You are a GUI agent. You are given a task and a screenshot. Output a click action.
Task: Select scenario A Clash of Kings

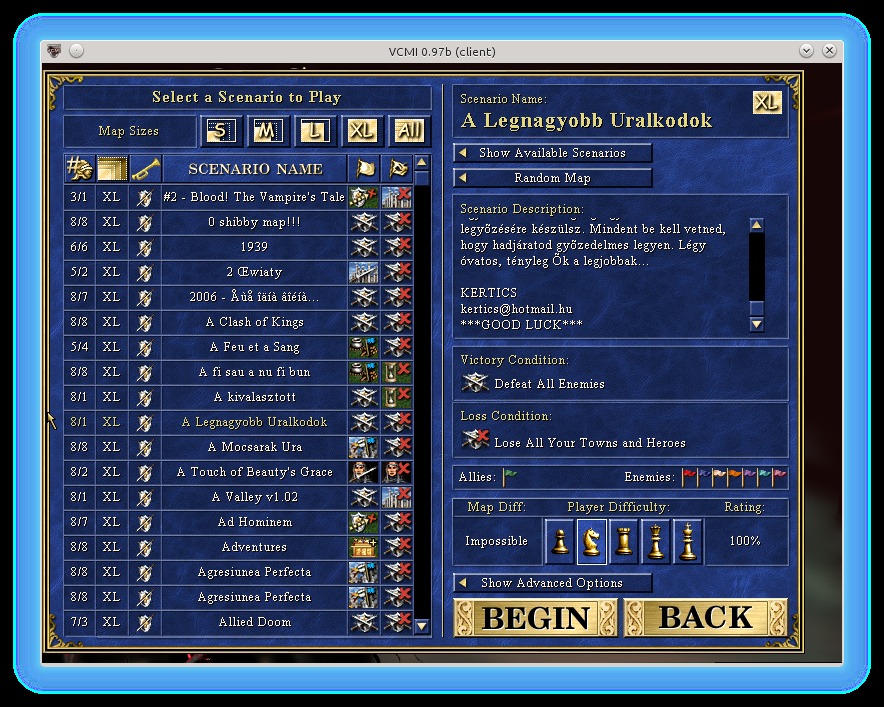pyautogui.click(x=255, y=322)
